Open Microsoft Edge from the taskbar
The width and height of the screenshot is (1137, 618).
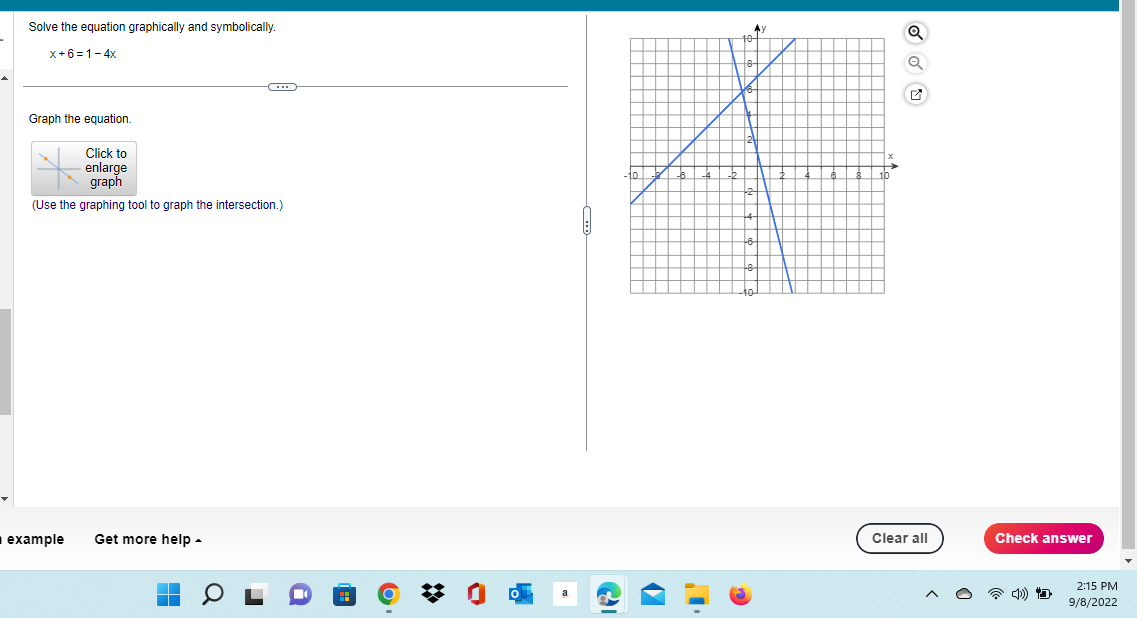point(608,594)
